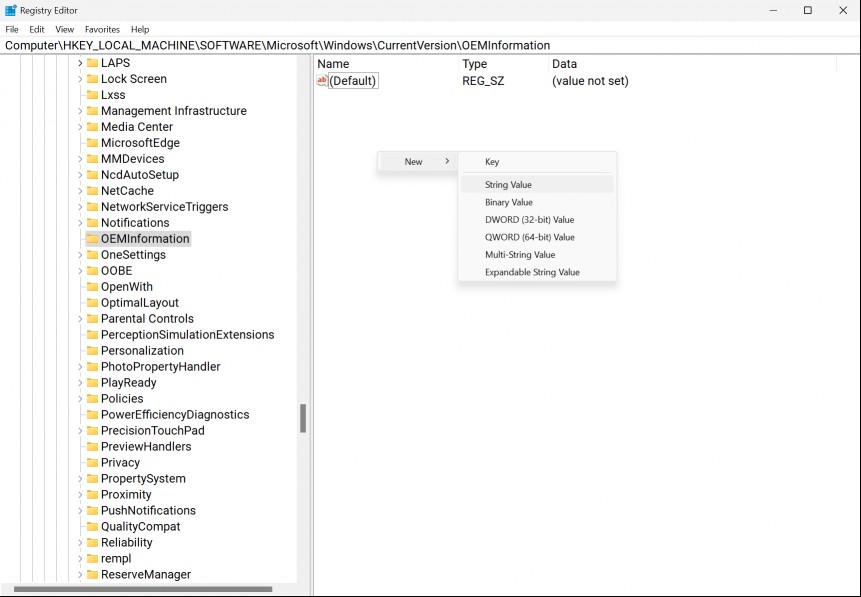
Task: Expand the OOBE key
Action: tap(80, 271)
